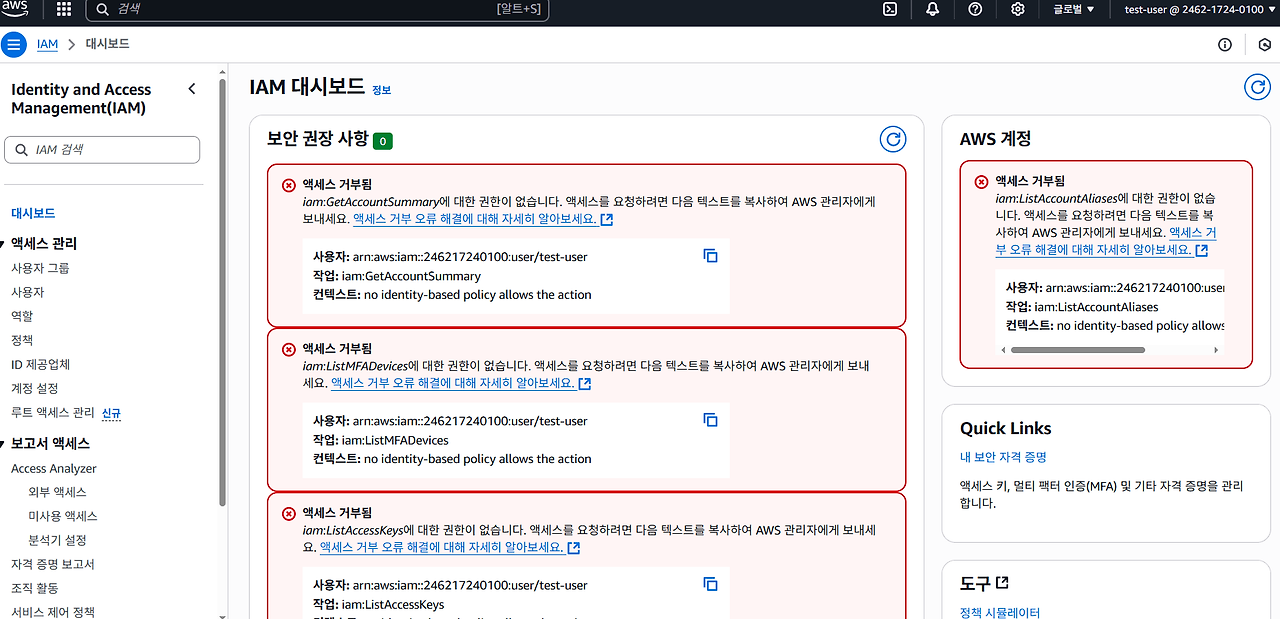Open the info panel icon below top bar

[1225, 45]
